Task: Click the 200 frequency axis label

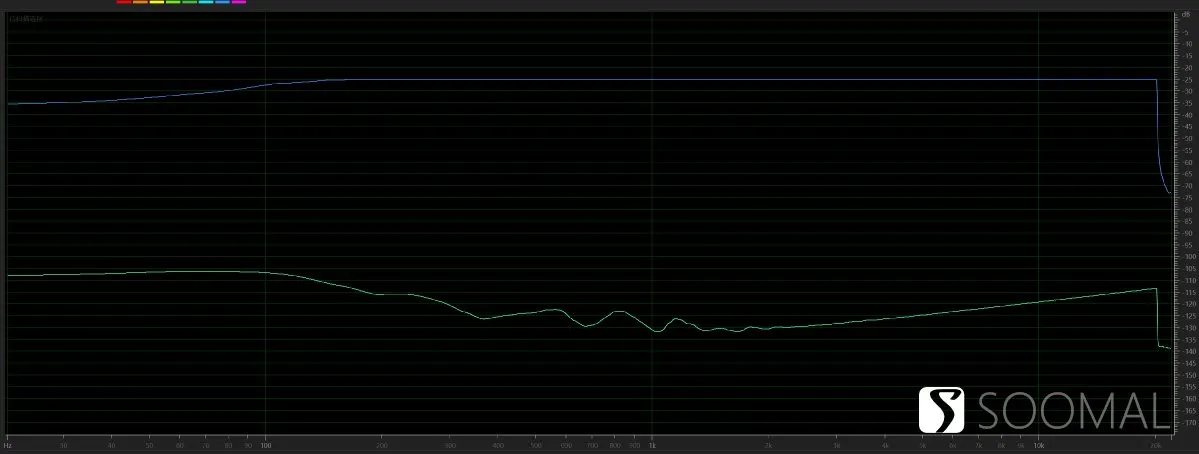Action: (382, 445)
